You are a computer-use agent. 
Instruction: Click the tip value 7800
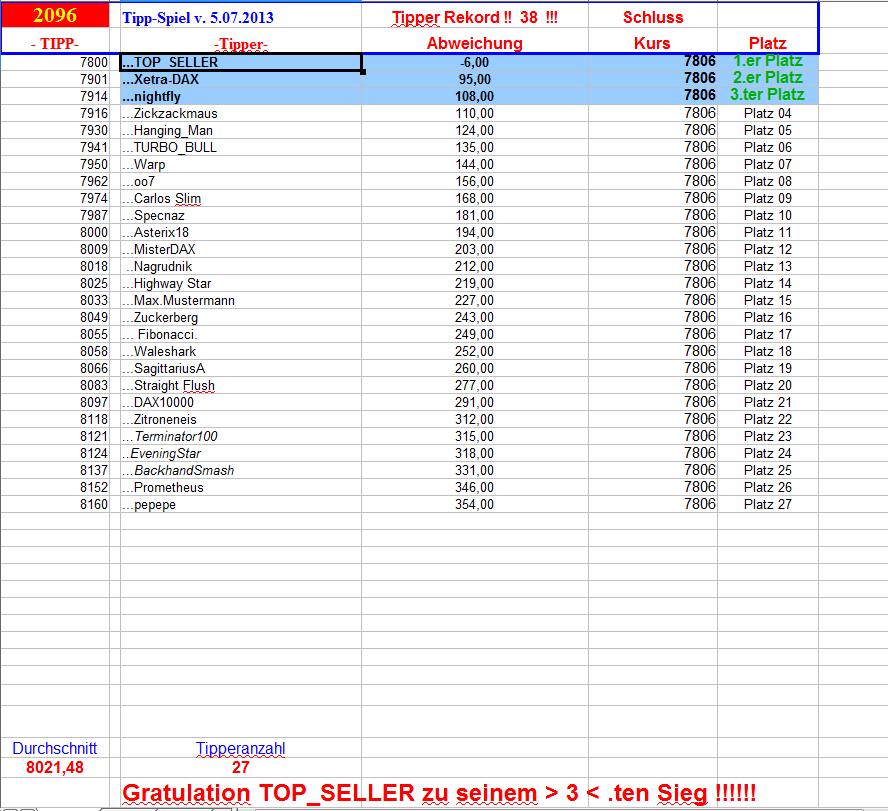tap(93, 62)
